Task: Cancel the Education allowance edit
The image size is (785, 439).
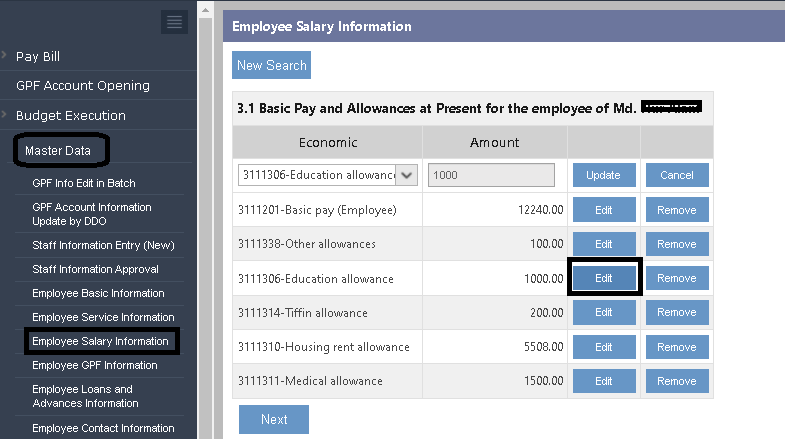Action: pos(676,175)
